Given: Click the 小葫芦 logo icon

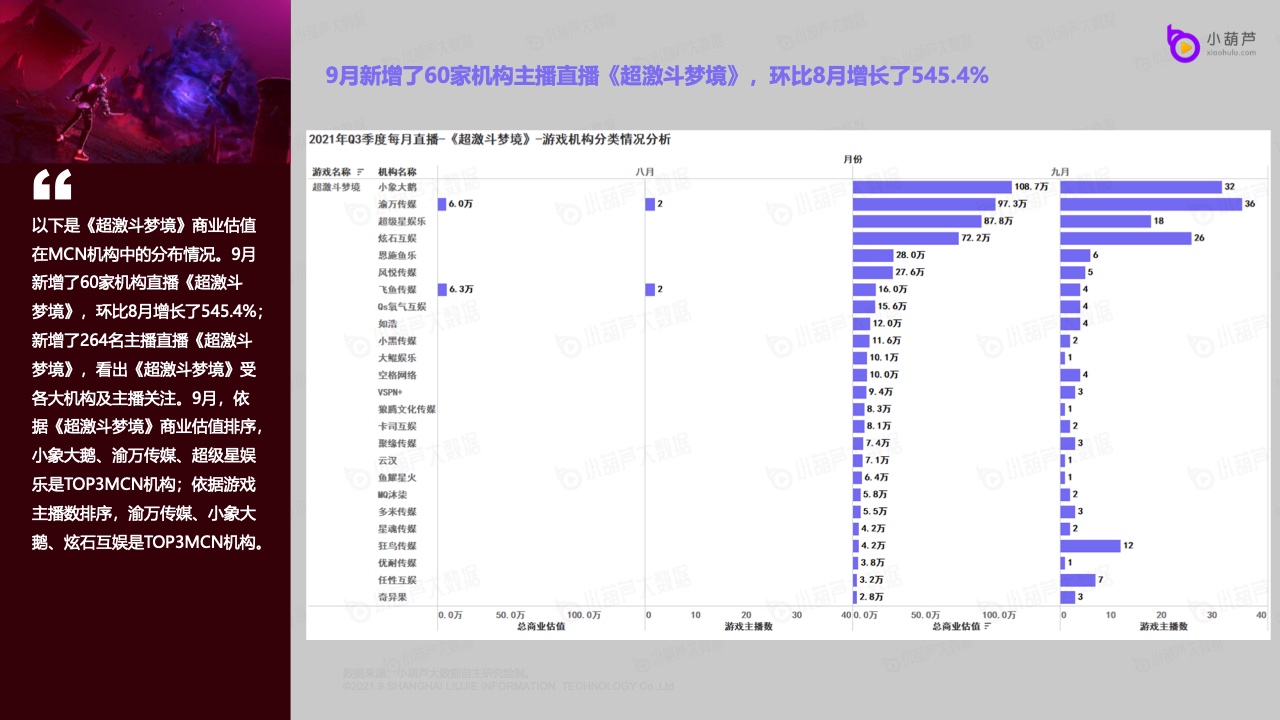Looking at the screenshot, I should coord(1183,44).
